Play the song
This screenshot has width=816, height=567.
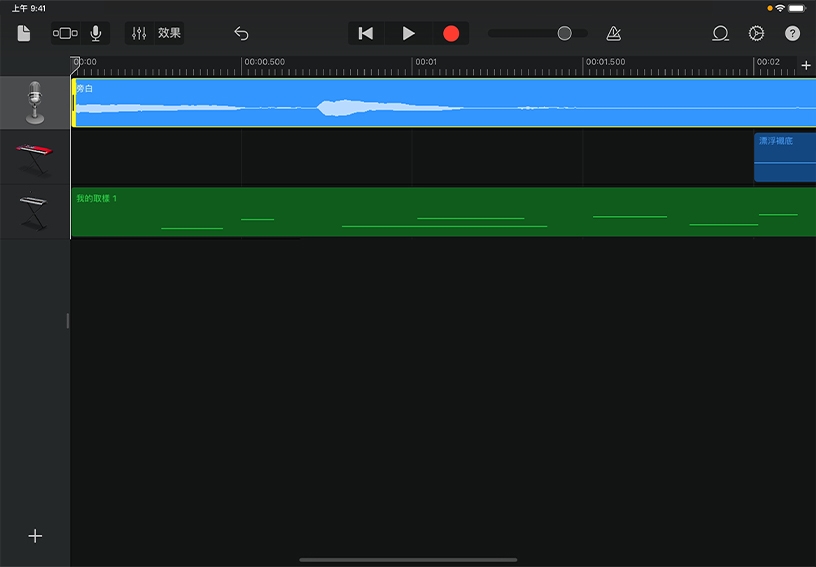click(408, 33)
